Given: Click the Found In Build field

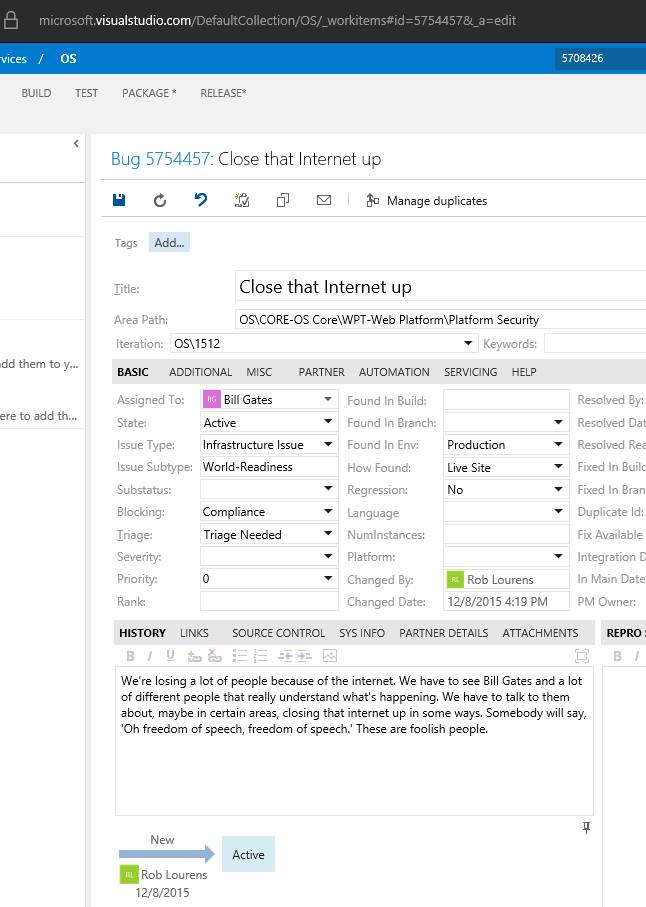Looking at the screenshot, I should [x=506, y=400].
